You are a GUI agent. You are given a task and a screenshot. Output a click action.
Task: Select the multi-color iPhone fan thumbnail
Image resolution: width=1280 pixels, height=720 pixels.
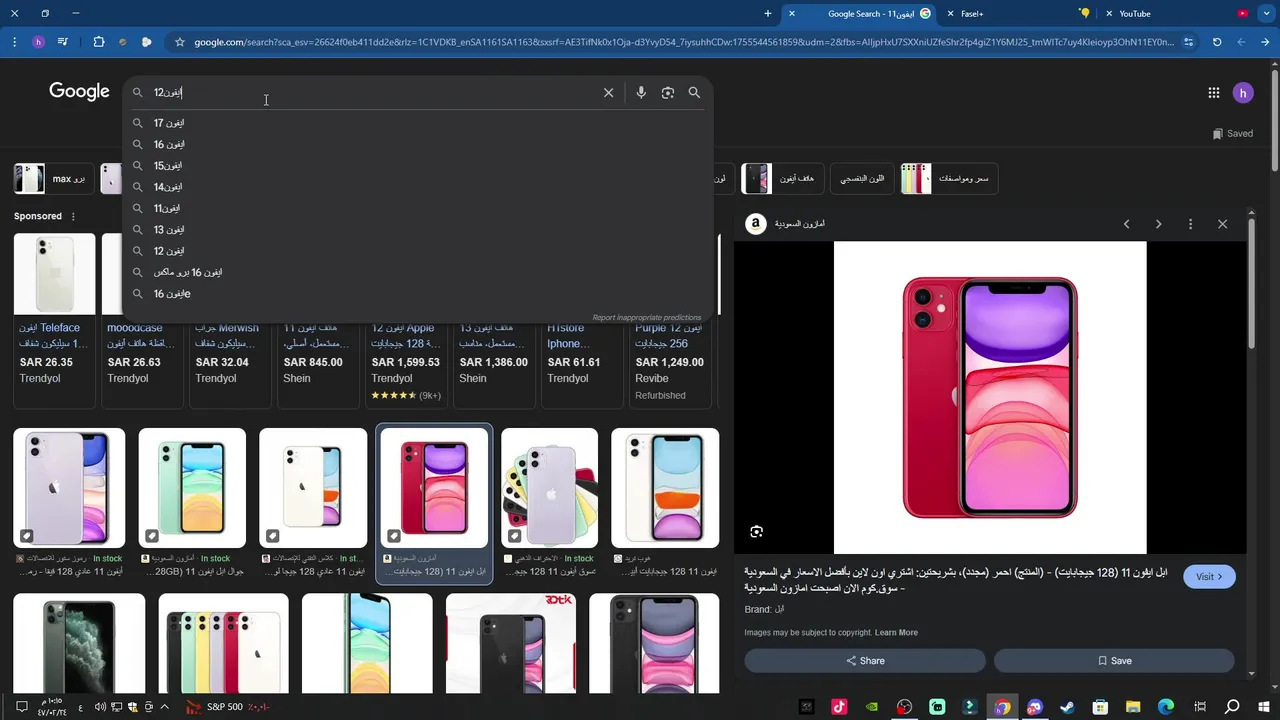pyautogui.click(x=549, y=488)
